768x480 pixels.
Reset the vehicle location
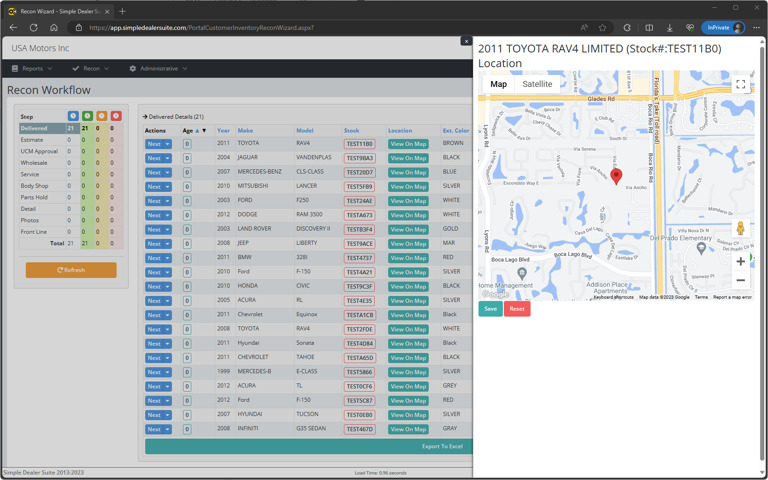[x=517, y=309]
